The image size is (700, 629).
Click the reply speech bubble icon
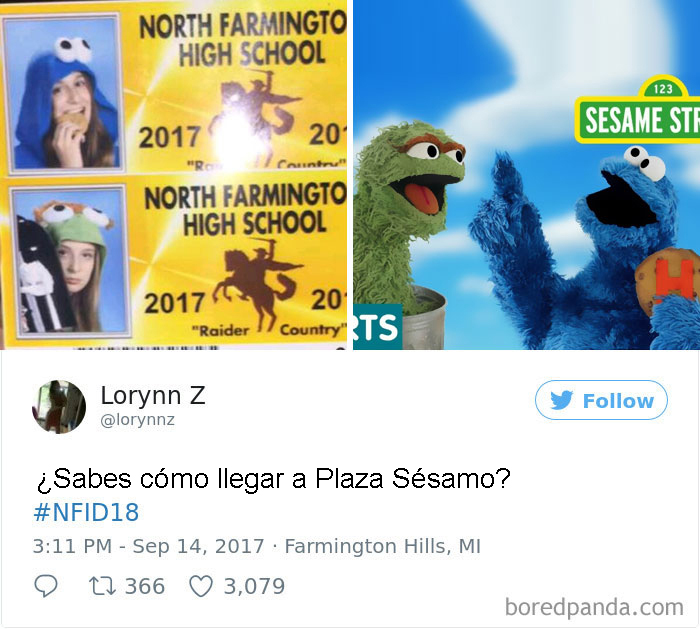[x=46, y=586]
